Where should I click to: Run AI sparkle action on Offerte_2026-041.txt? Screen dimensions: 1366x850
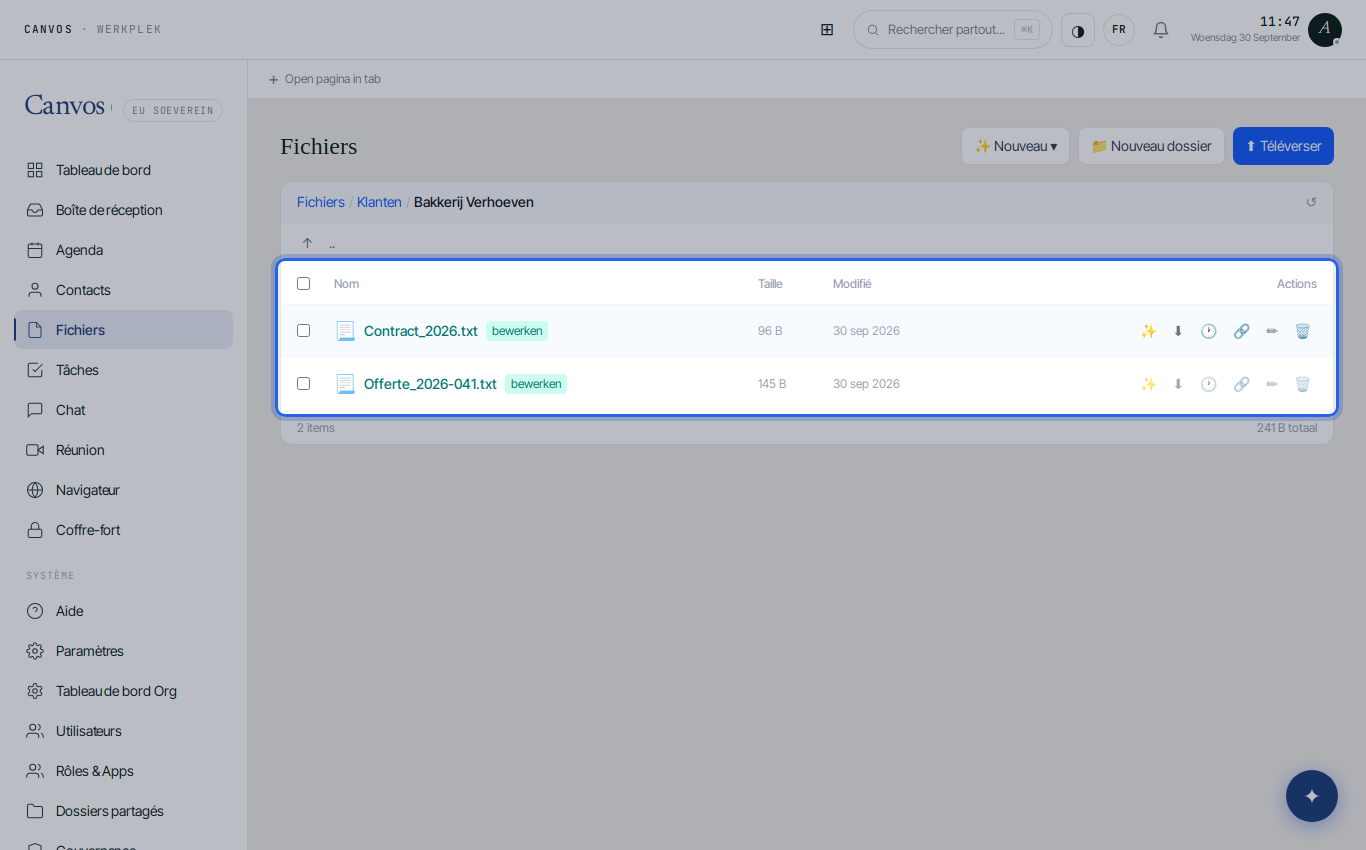tap(1148, 384)
